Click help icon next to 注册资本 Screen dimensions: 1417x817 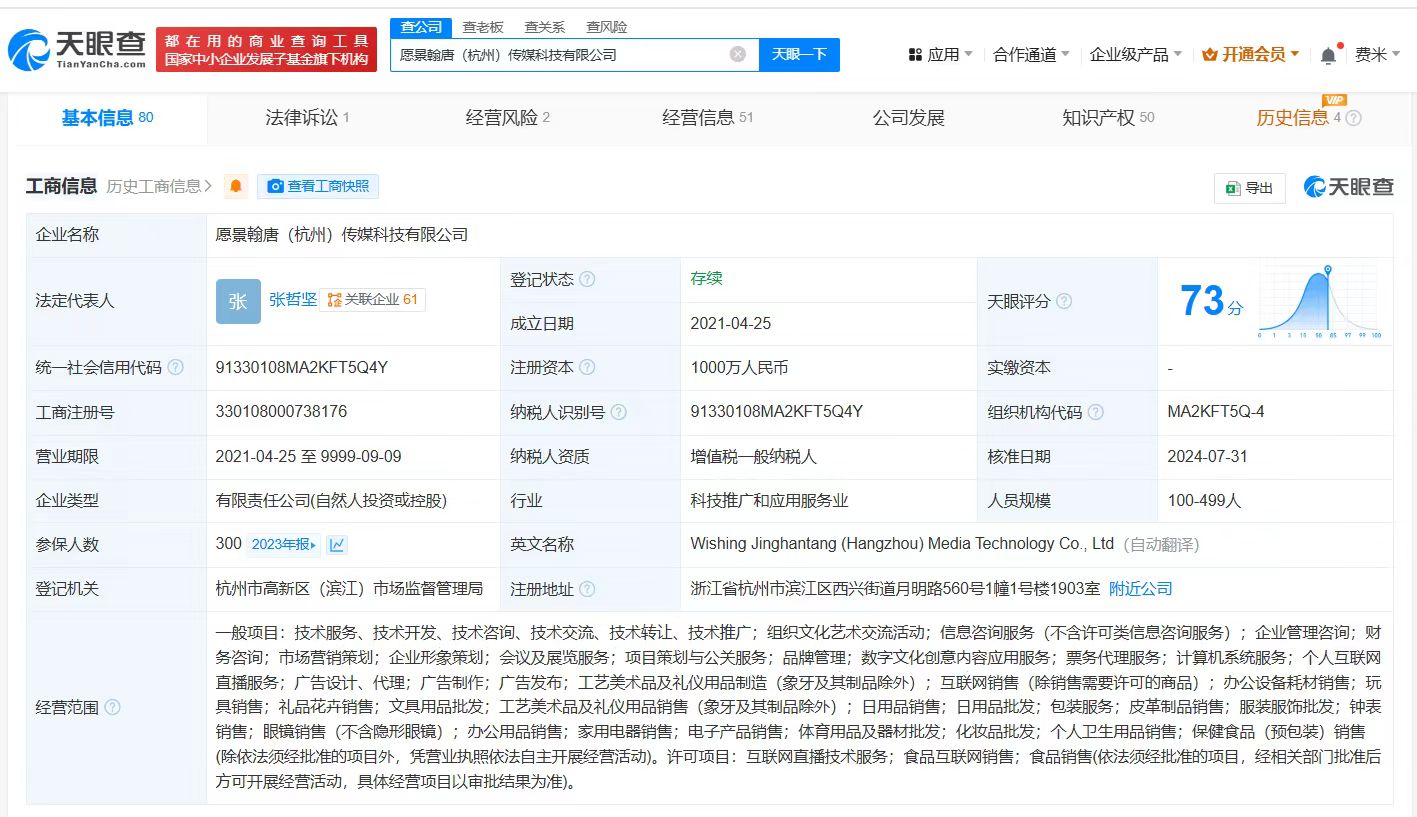[587, 367]
